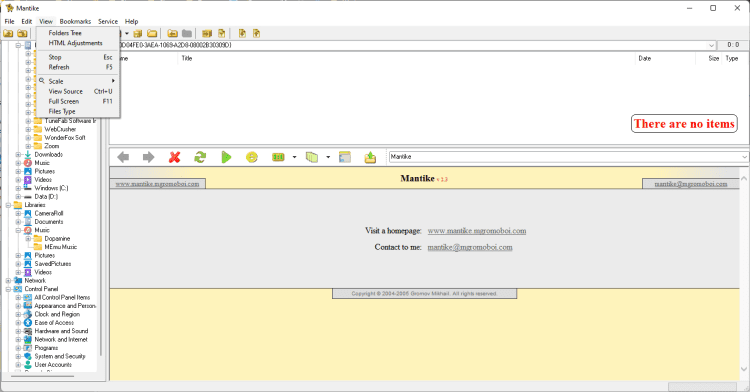Image resolution: width=750 pixels, height=392 pixels.
Task: Click the magnifier icon beside Scale menu entry
Action: [42, 81]
